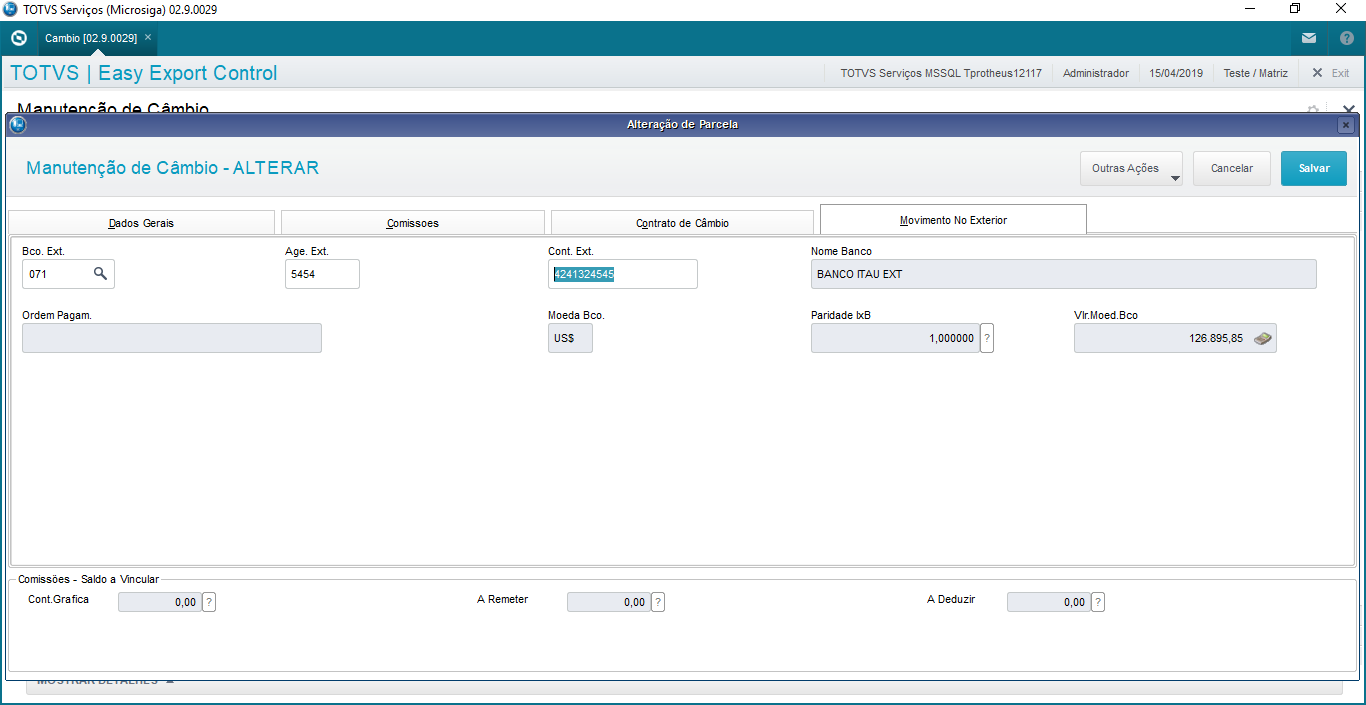
Task: Click the Cont.Grafica value field
Action: (x=160, y=602)
